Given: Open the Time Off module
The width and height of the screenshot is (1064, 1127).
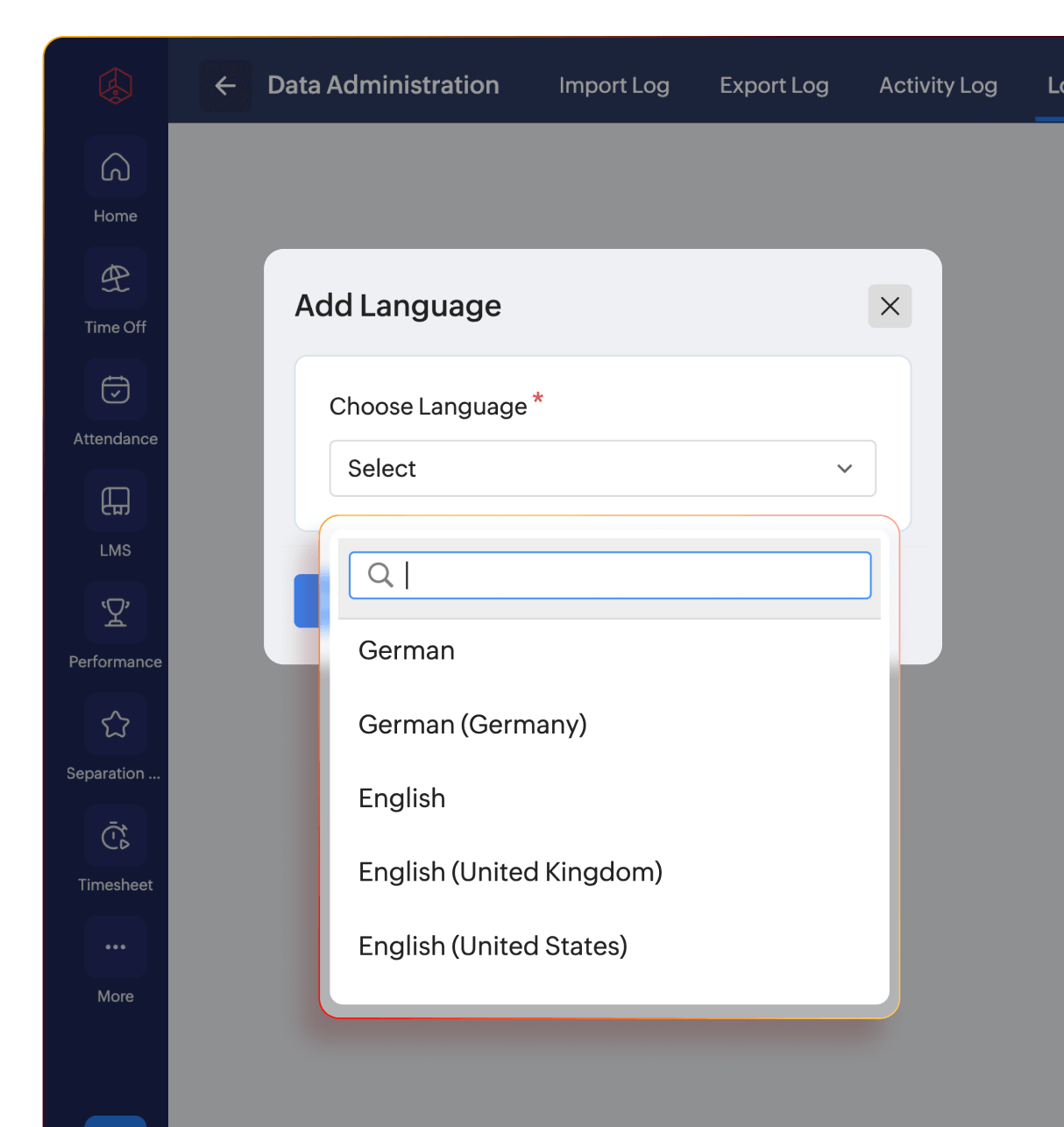Looking at the screenshot, I should click(x=115, y=278).
